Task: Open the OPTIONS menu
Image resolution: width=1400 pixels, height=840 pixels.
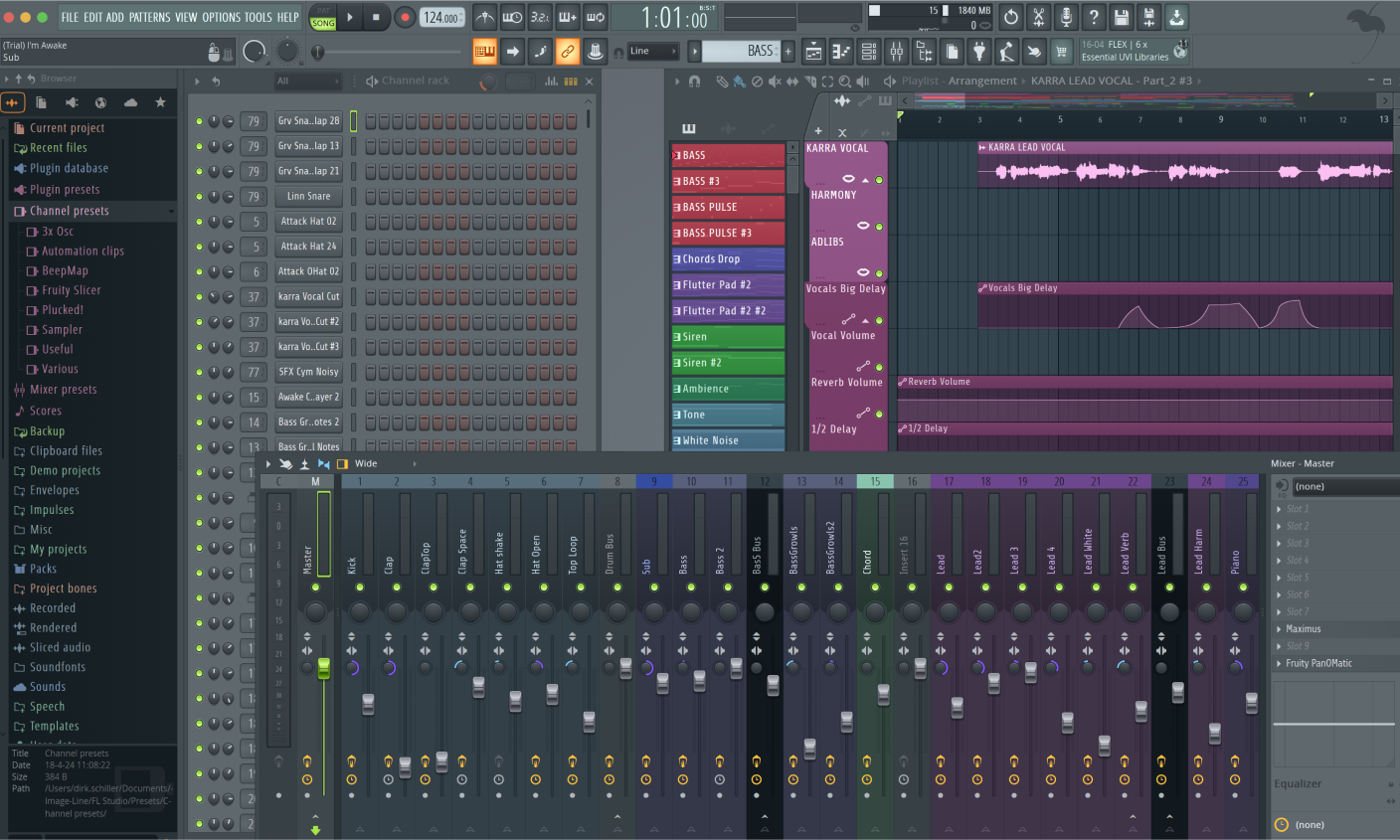Action: pos(221,17)
